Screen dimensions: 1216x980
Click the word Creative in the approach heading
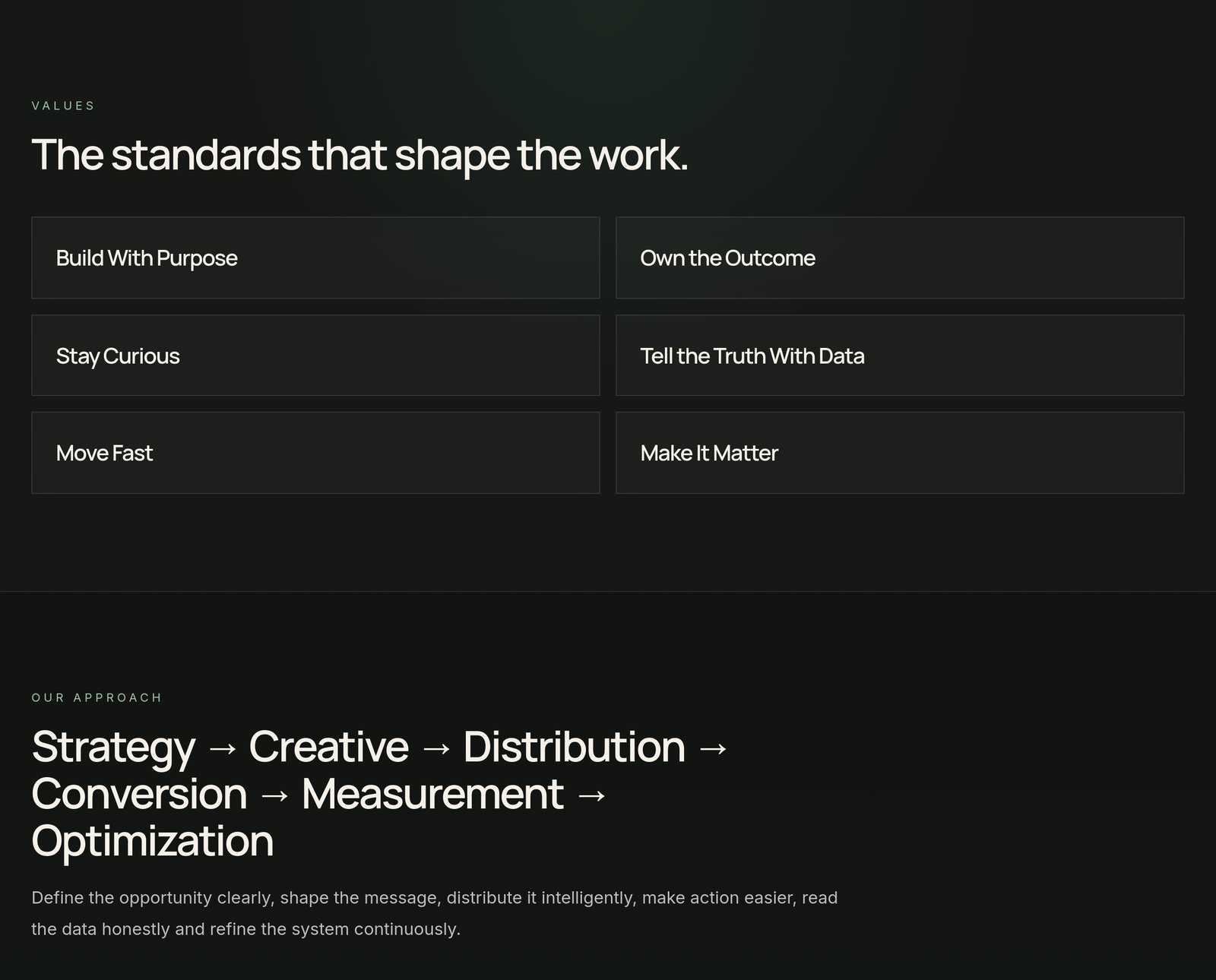click(x=328, y=747)
